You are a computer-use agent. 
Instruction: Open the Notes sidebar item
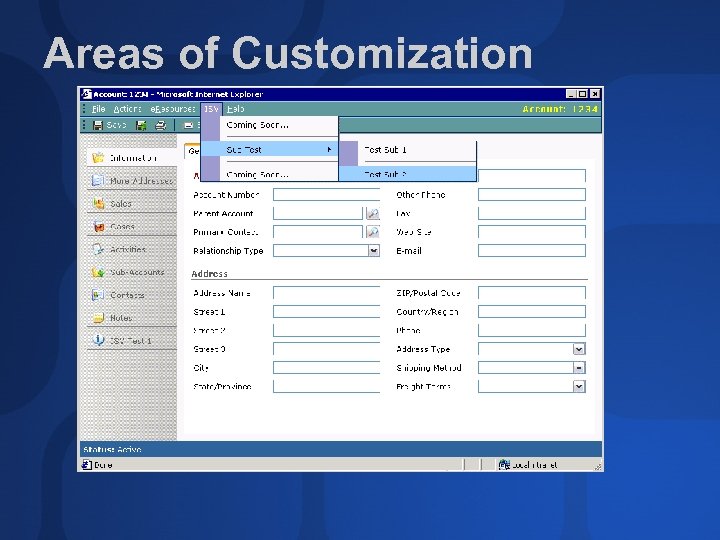pyautogui.click(x=132, y=318)
